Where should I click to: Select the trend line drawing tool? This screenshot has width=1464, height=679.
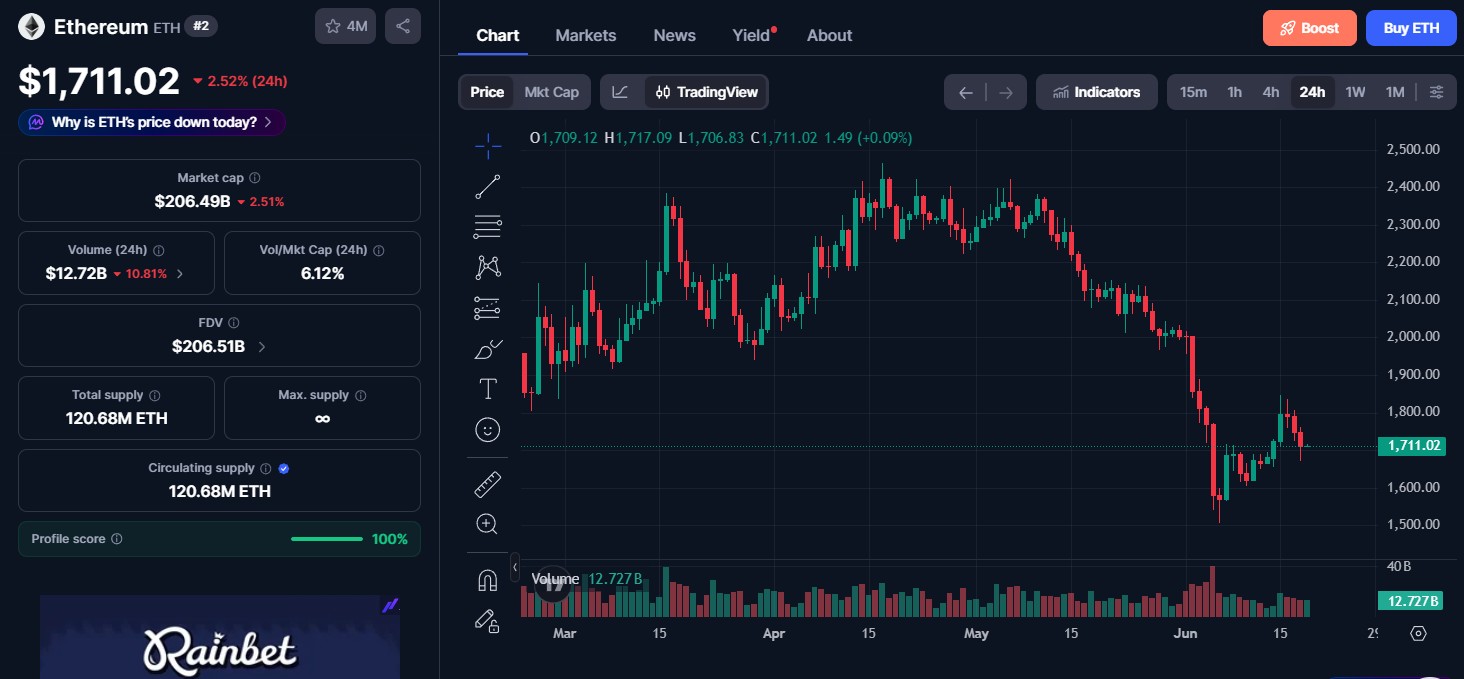tap(488, 186)
